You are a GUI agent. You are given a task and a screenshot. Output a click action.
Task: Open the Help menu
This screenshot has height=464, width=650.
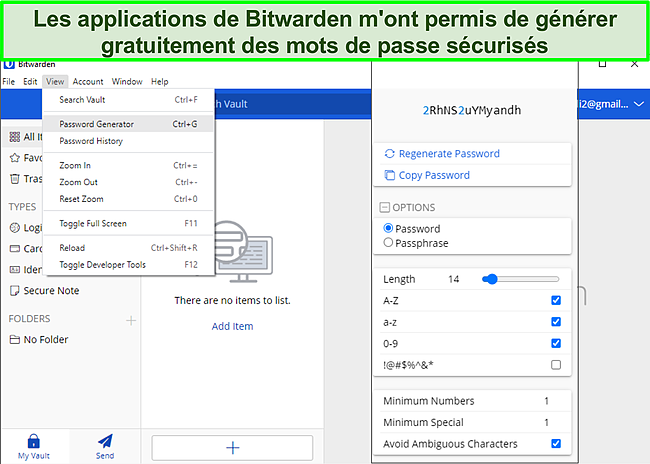pos(160,81)
